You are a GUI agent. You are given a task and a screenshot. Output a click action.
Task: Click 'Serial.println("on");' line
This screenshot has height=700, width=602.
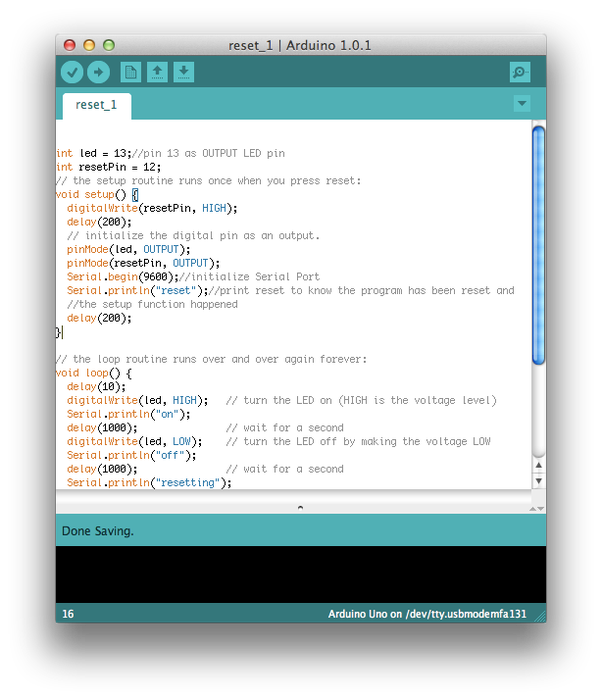pyautogui.click(x=129, y=414)
